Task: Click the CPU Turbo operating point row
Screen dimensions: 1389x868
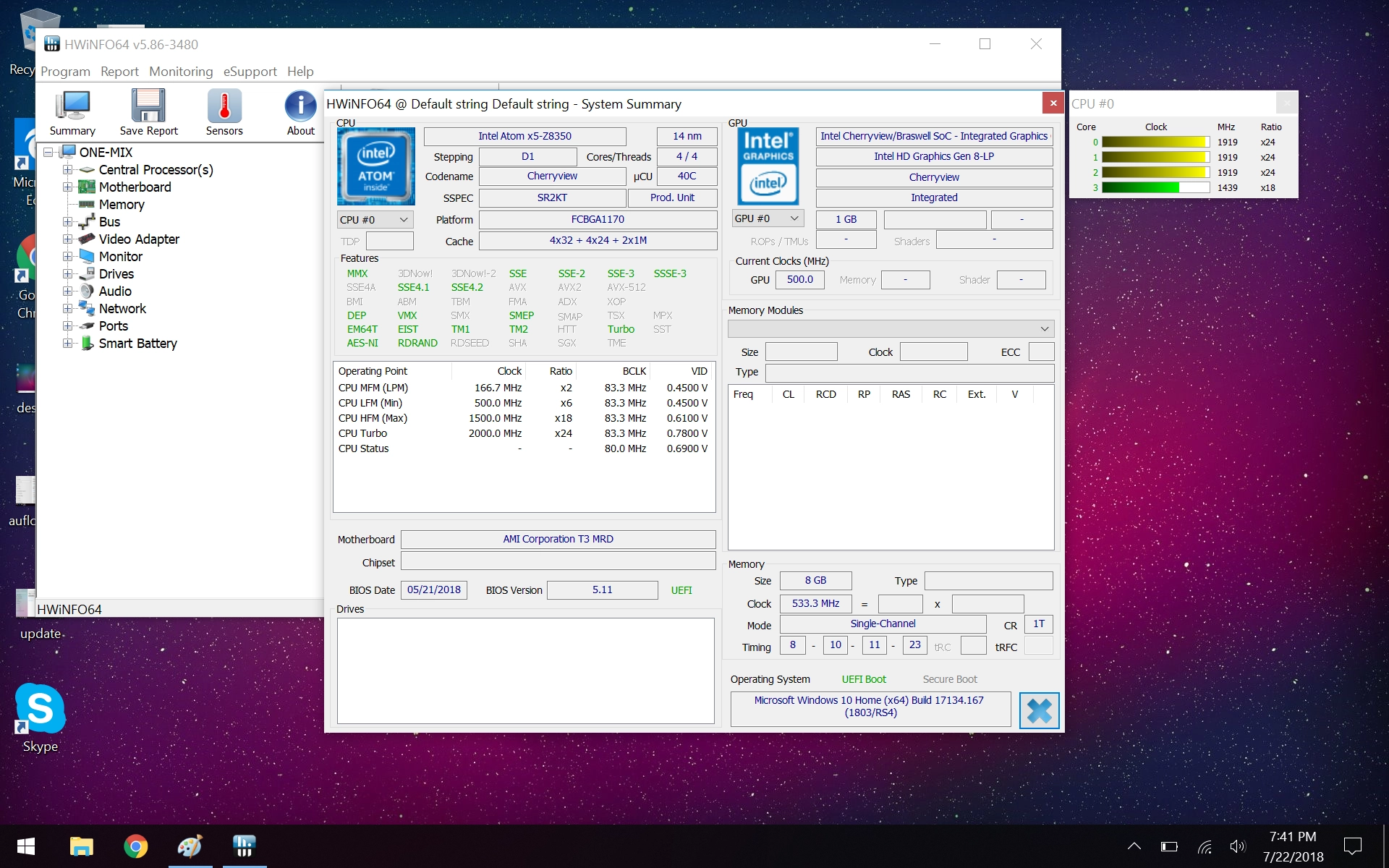Action: point(523,434)
